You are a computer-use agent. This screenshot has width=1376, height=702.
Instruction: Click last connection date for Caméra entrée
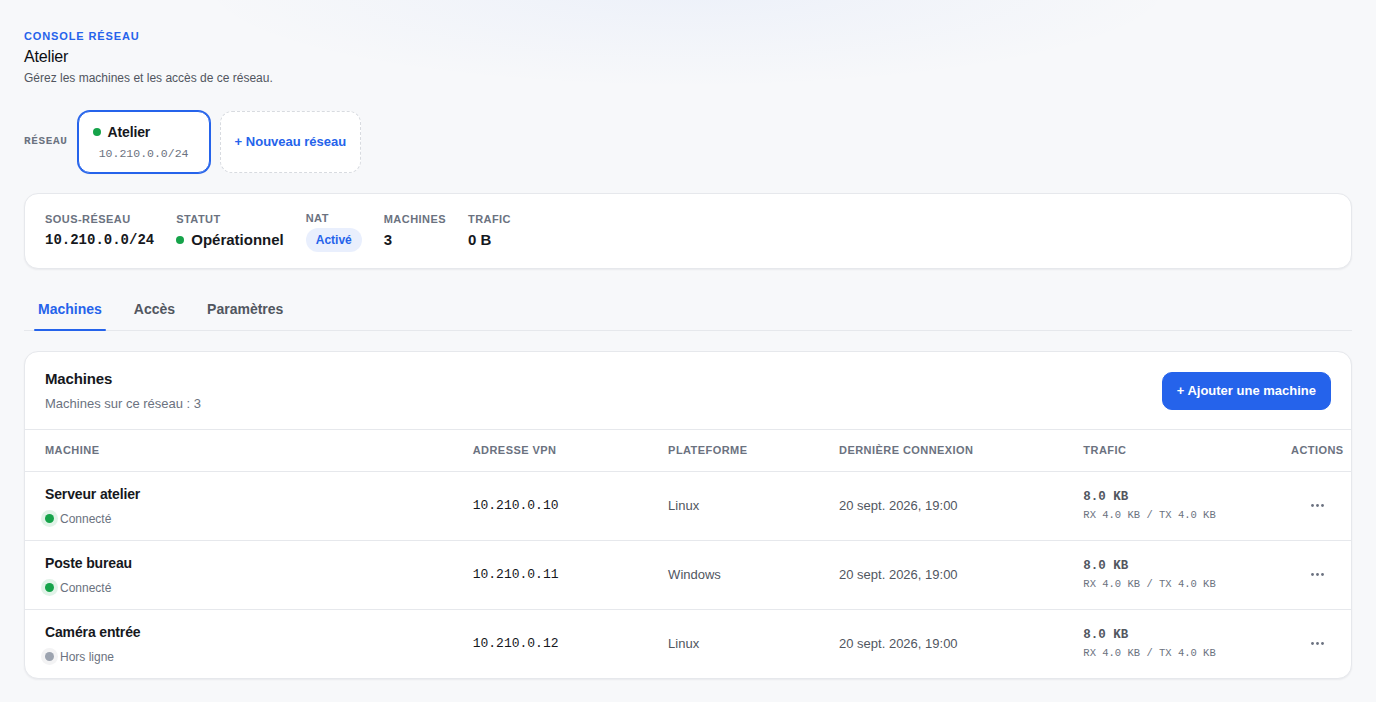pyautogui.click(x=898, y=644)
